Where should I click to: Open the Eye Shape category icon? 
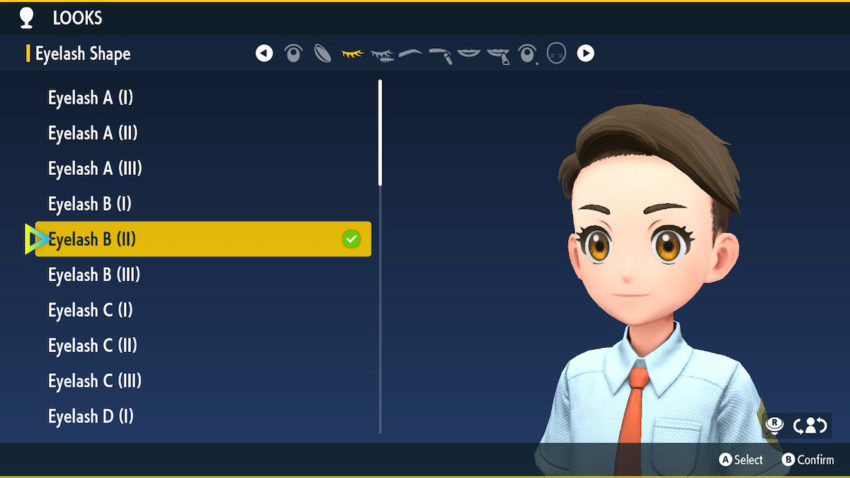(293, 53)
